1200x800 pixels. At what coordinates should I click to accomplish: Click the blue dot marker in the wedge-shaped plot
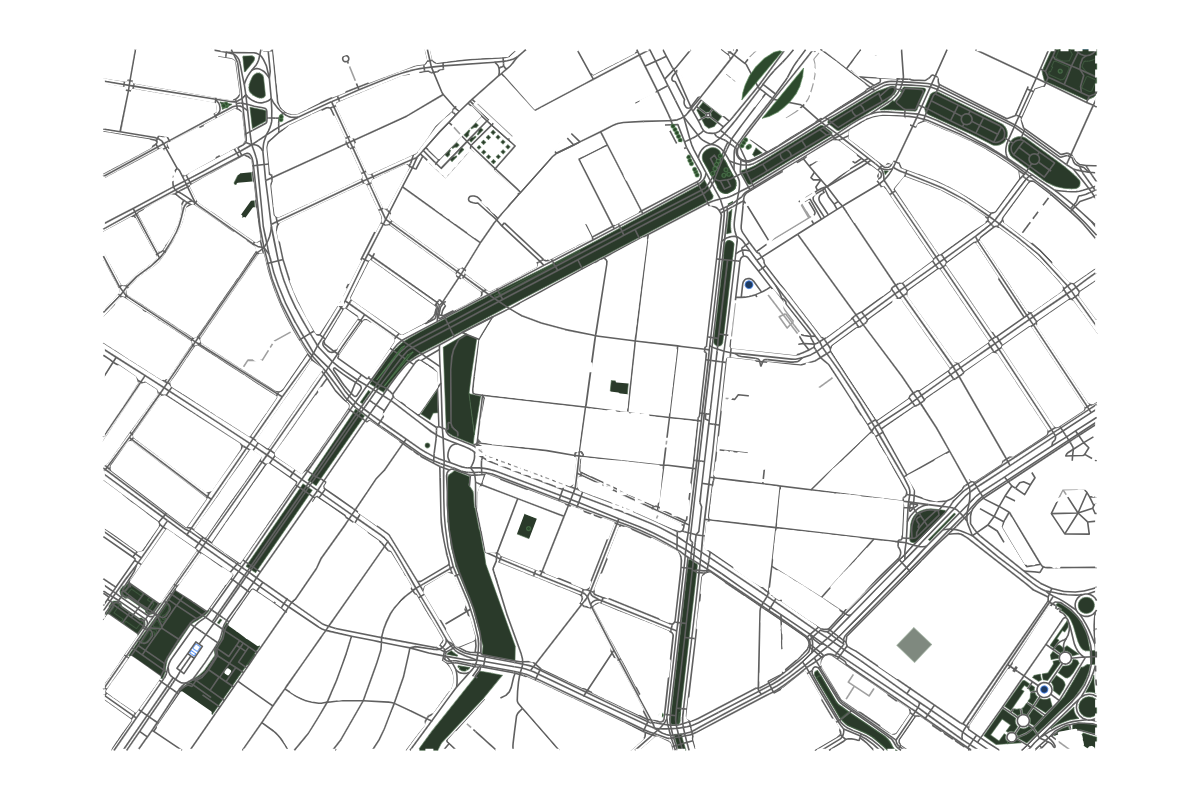coord(748,285)
